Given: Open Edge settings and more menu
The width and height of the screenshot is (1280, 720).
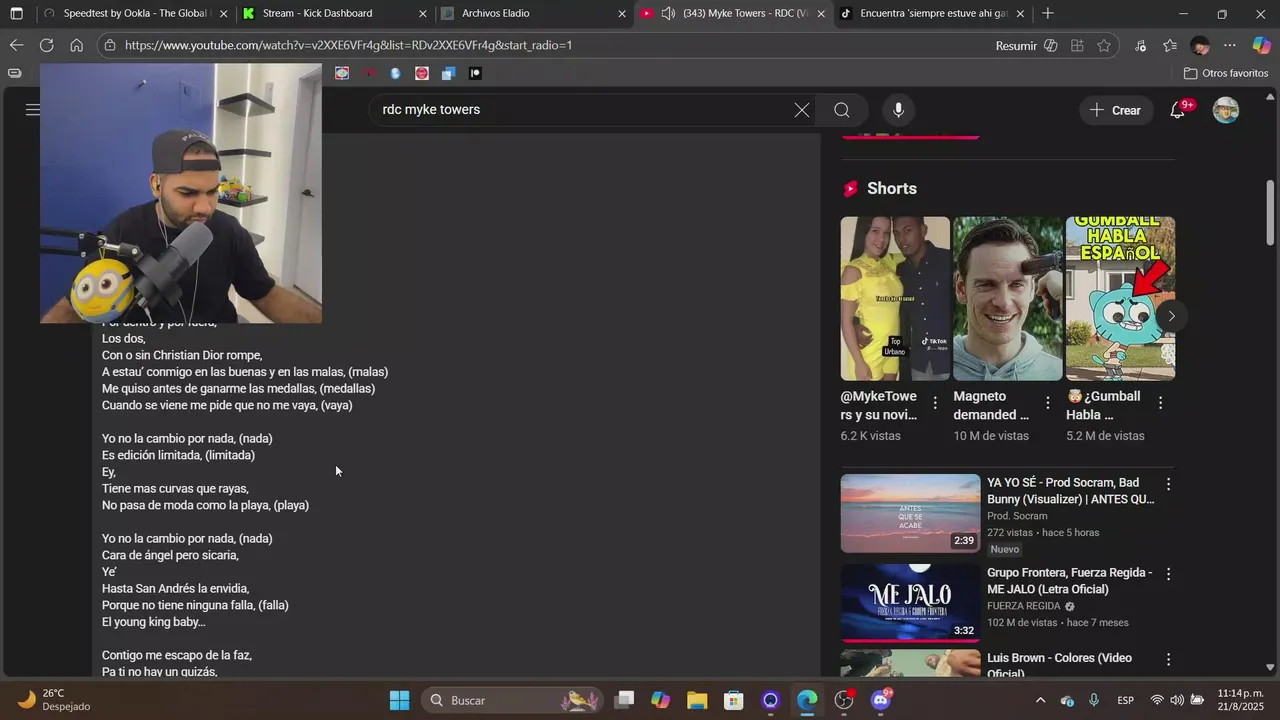Looking at the screenshot, I should coord(1230,45).
